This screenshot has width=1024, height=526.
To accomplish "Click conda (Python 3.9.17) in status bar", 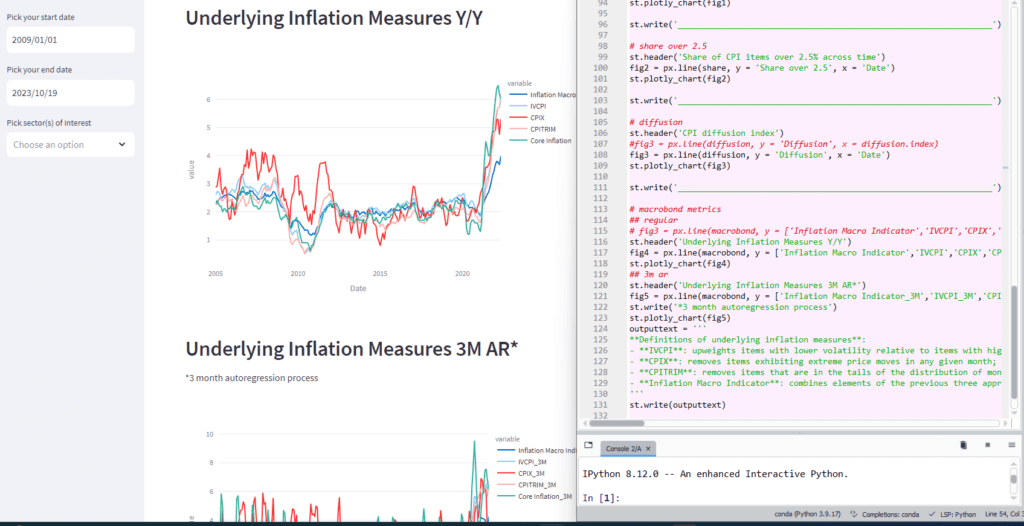I will click(x=810, y=514).
